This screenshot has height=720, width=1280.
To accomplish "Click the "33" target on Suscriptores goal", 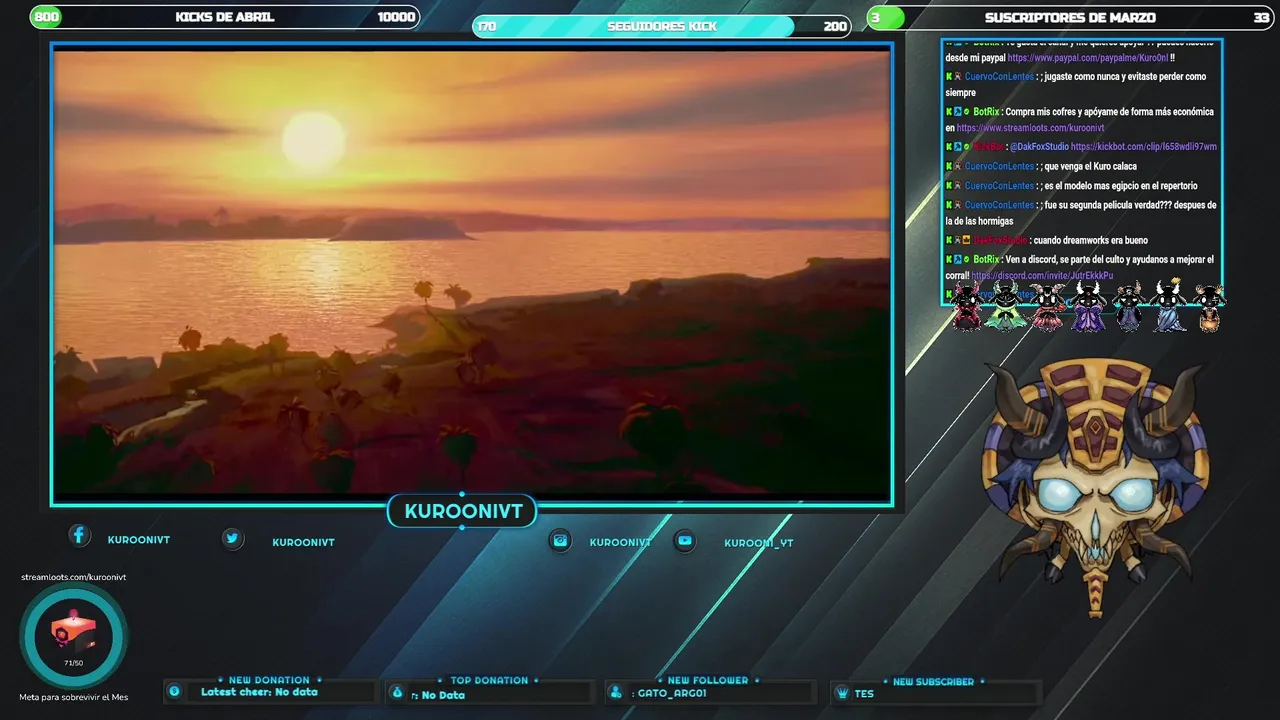I will (x=1261, y=17).
